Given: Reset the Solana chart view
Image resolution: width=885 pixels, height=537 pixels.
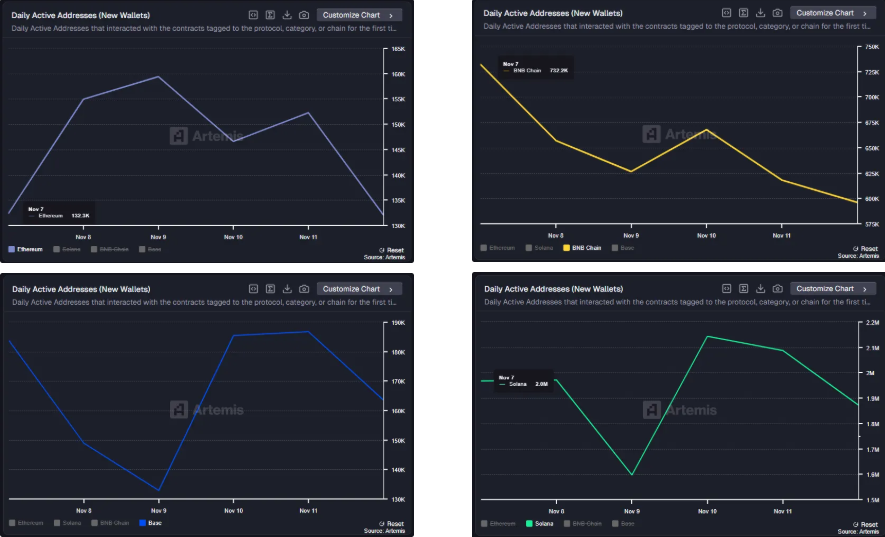Looking at the screenshot, I should [x=865, y=523].
